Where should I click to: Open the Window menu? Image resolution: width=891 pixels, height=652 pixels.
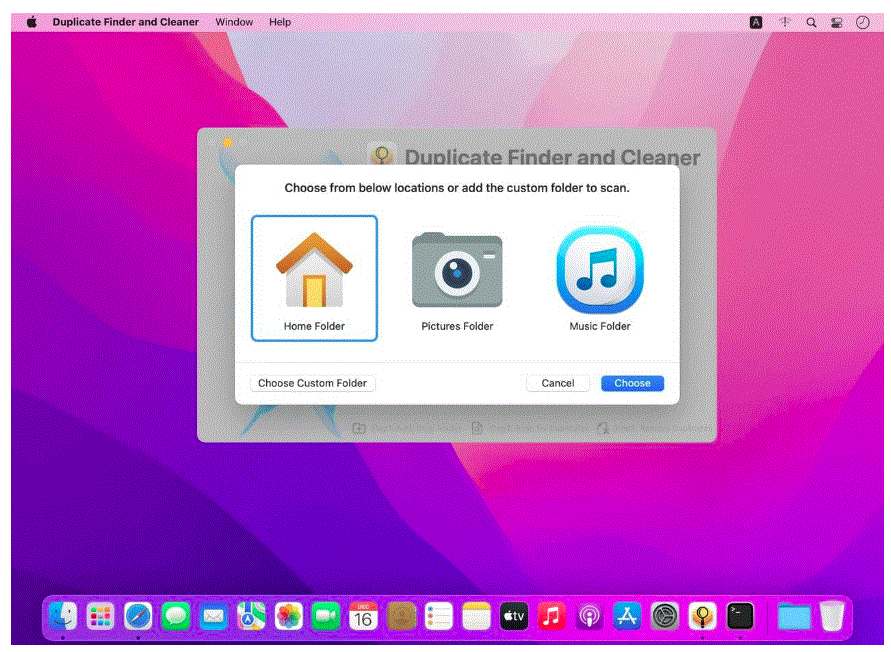(x=234, y=22)
